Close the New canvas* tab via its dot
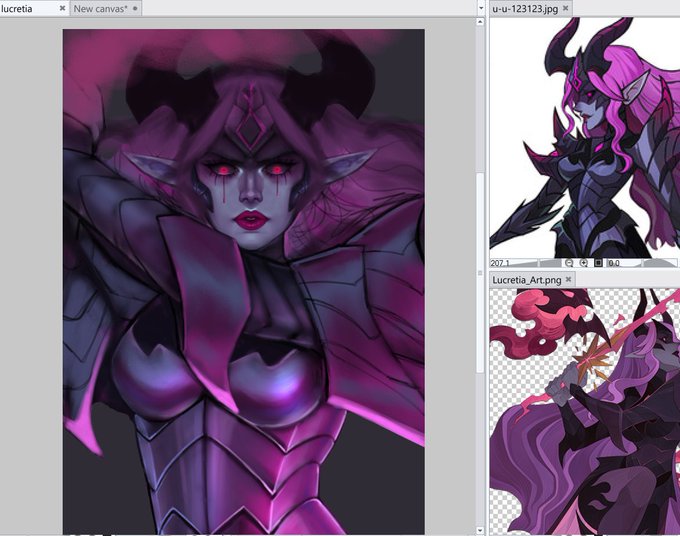This screenshot has width=680, height=536. coord(135,8)
